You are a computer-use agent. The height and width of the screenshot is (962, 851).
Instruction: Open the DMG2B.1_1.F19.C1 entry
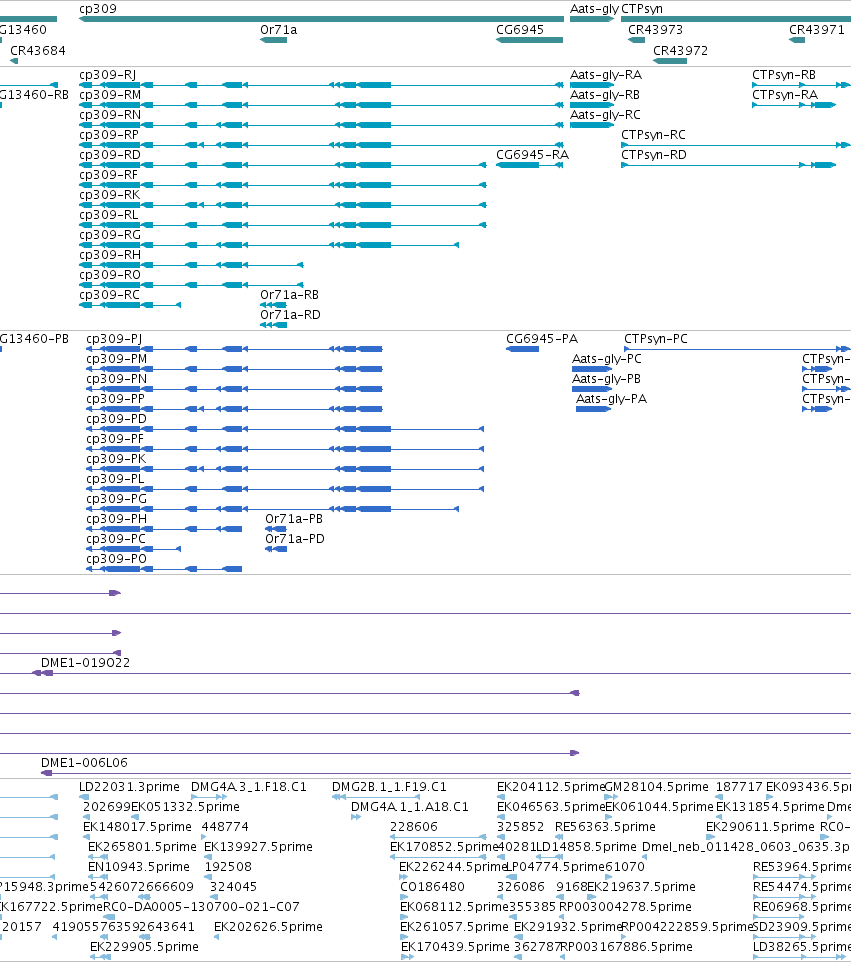[389, 787]
